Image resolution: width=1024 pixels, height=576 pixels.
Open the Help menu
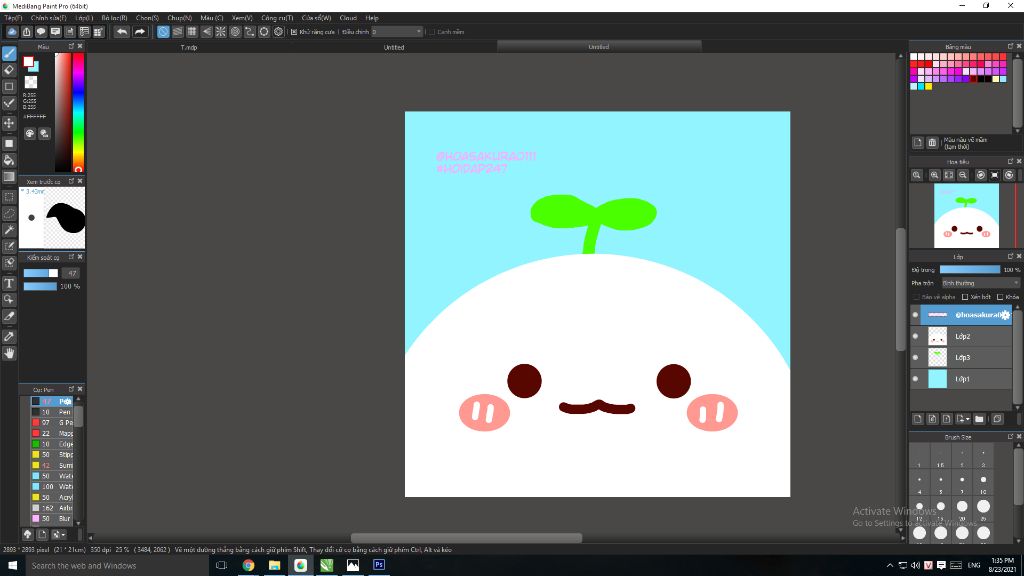[x=372, y=18]
